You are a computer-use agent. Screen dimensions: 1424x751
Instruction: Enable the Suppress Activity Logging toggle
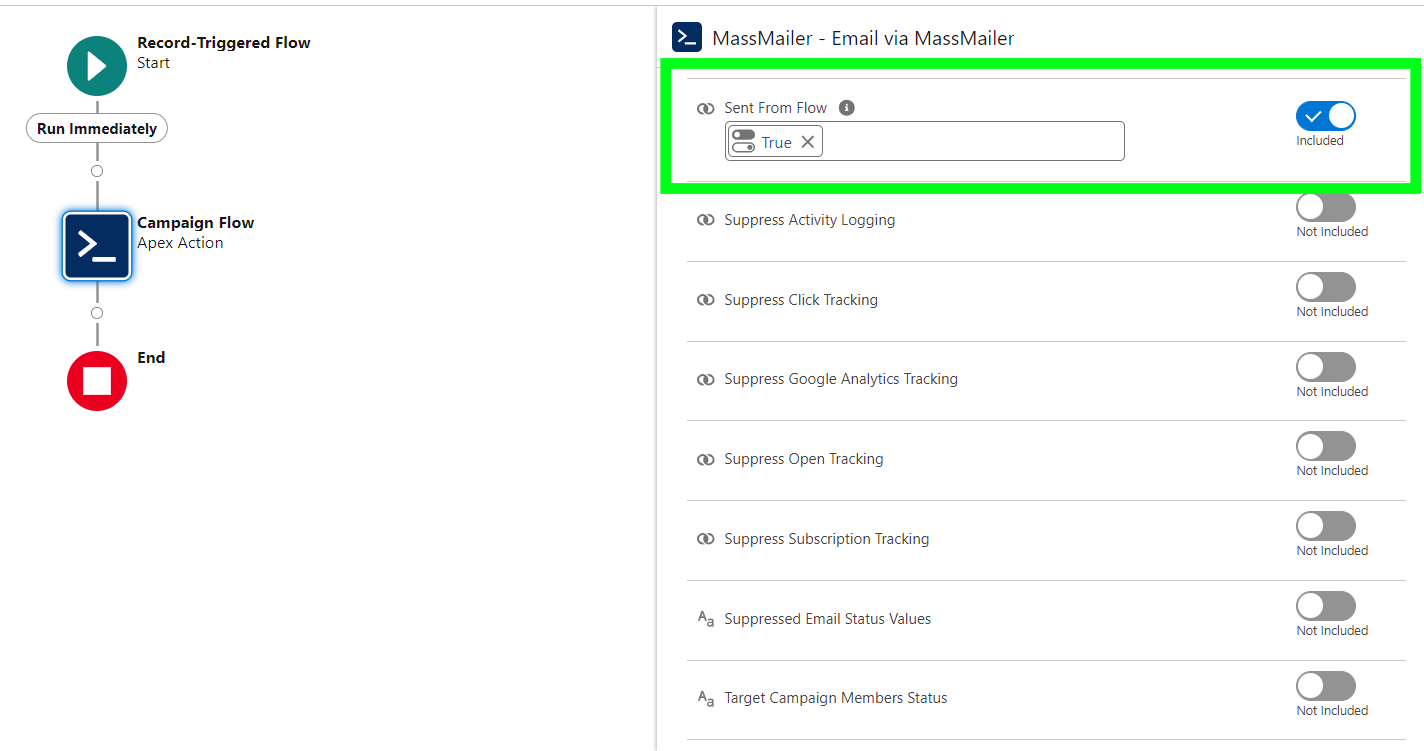(x=1326, y=207)
